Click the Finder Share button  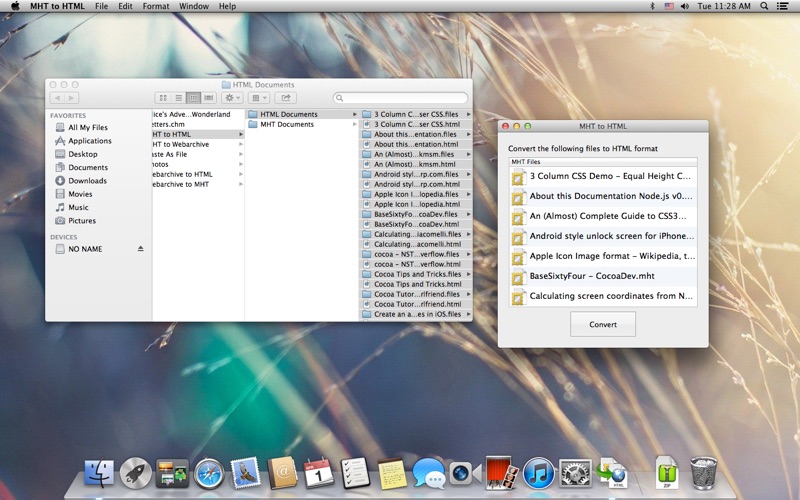[286, 98]
